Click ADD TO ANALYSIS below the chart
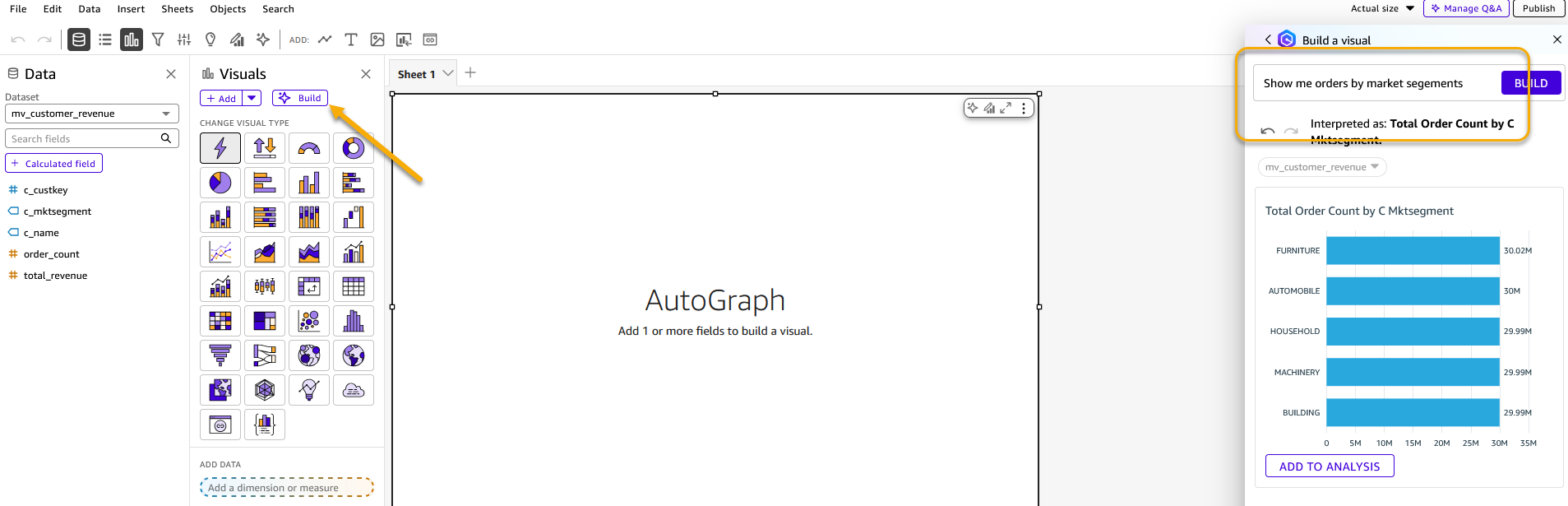Image resolution: width=1568 pixels, height=506 pixels. [1329, 466]
